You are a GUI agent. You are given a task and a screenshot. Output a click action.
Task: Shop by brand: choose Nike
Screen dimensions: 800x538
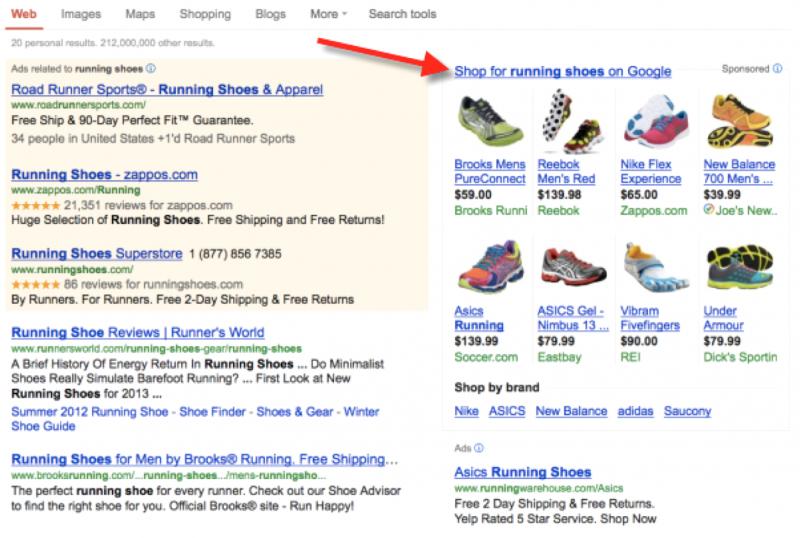466,411
